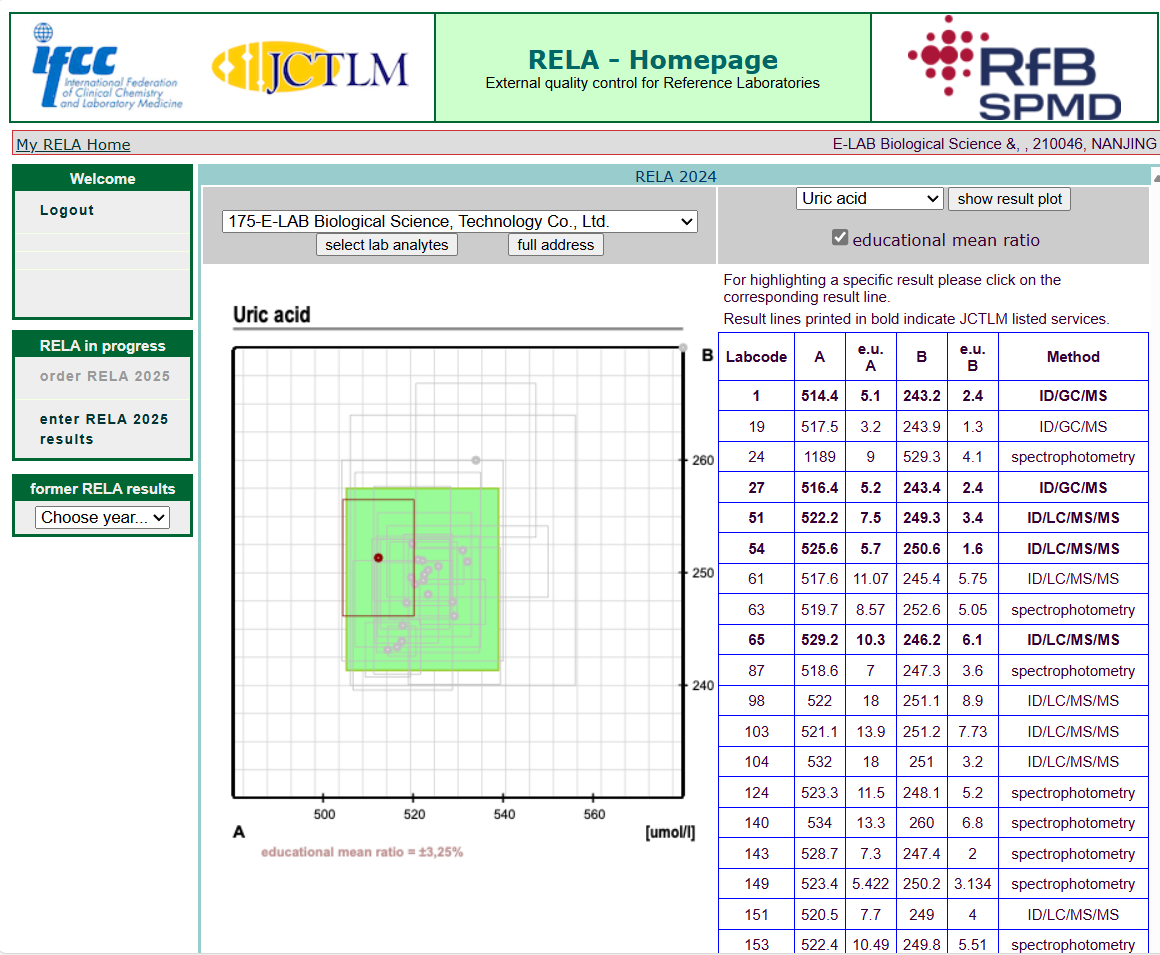Click the gray point at plot's top-right corner
The image size is (1160, 955).
pos(683,348)
